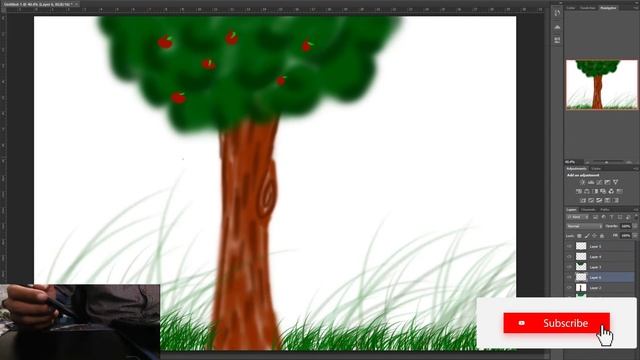The width and height of the screenshot is (640, 360).
Task: Open the History panel icon in collapsed dock
Action: pos(557,13)
